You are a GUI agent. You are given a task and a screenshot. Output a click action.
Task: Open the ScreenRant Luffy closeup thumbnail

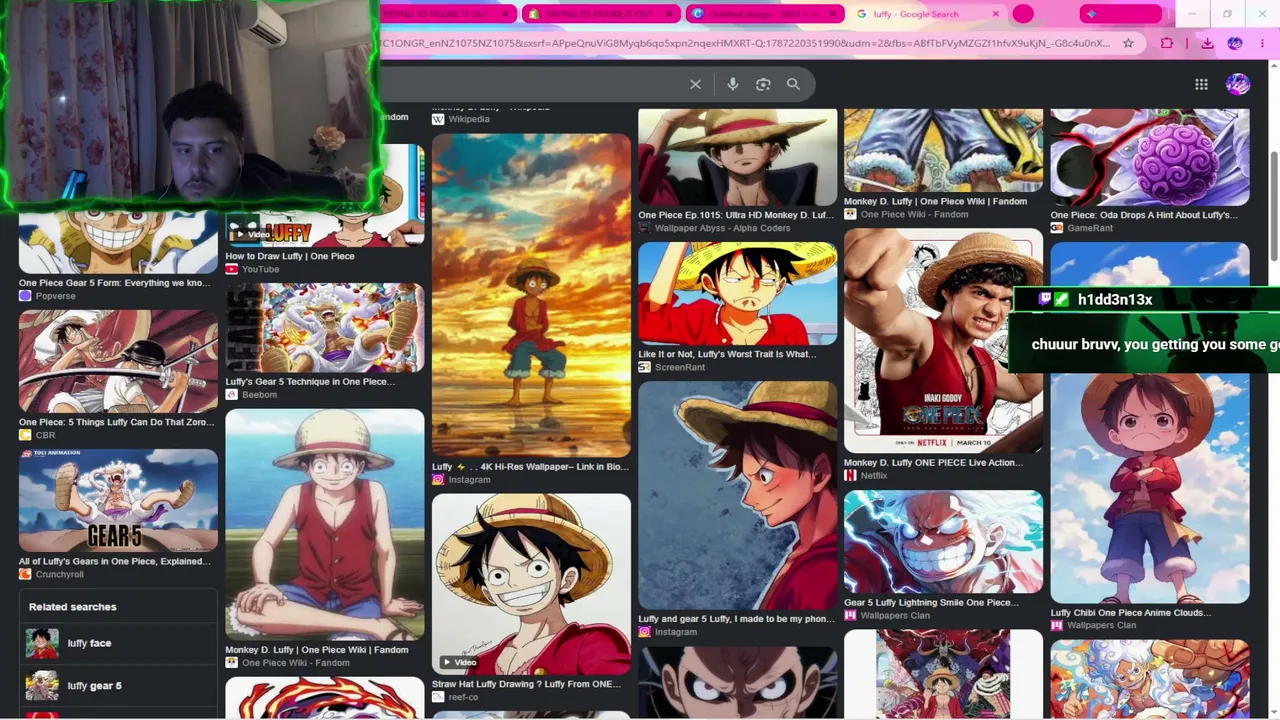738,293
